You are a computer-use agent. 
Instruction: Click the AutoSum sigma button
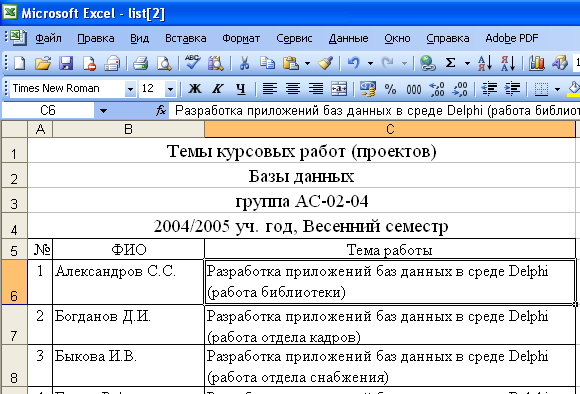(450, 63)
